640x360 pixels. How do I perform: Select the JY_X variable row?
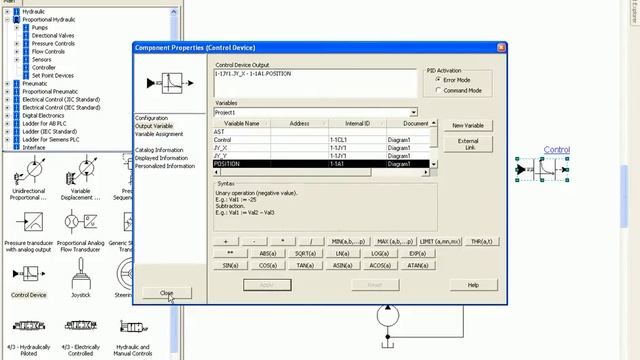pyautogui.click(x=321, y=148)
